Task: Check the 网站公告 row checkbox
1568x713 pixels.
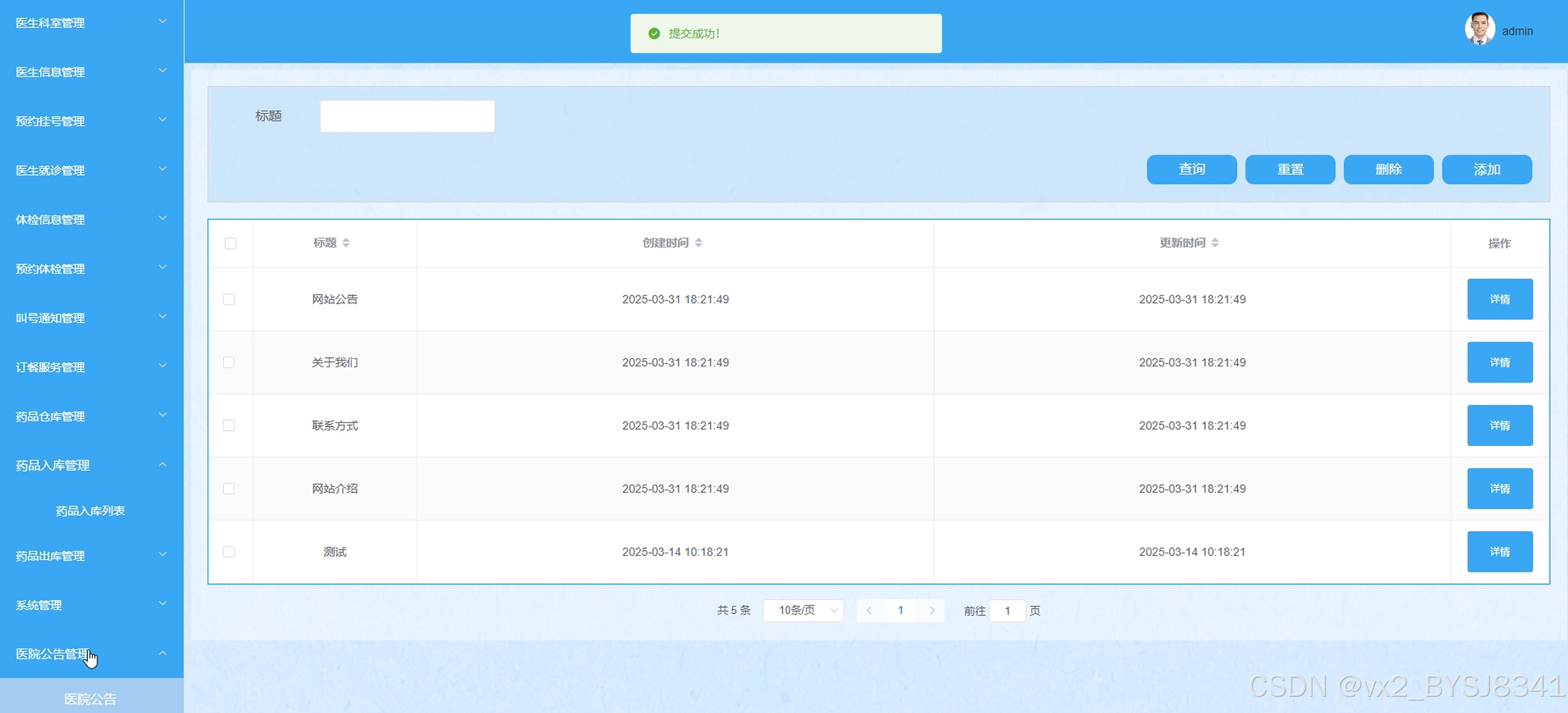Action: (229, 299)
